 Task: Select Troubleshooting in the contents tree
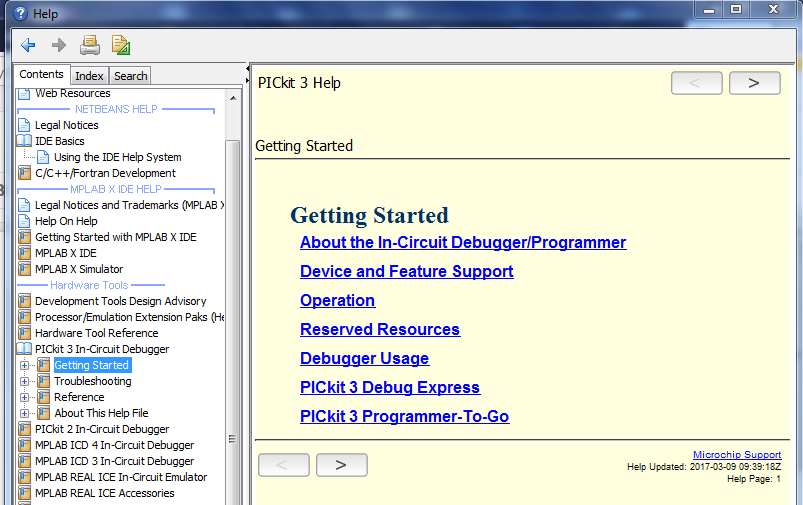coord(93,381)
